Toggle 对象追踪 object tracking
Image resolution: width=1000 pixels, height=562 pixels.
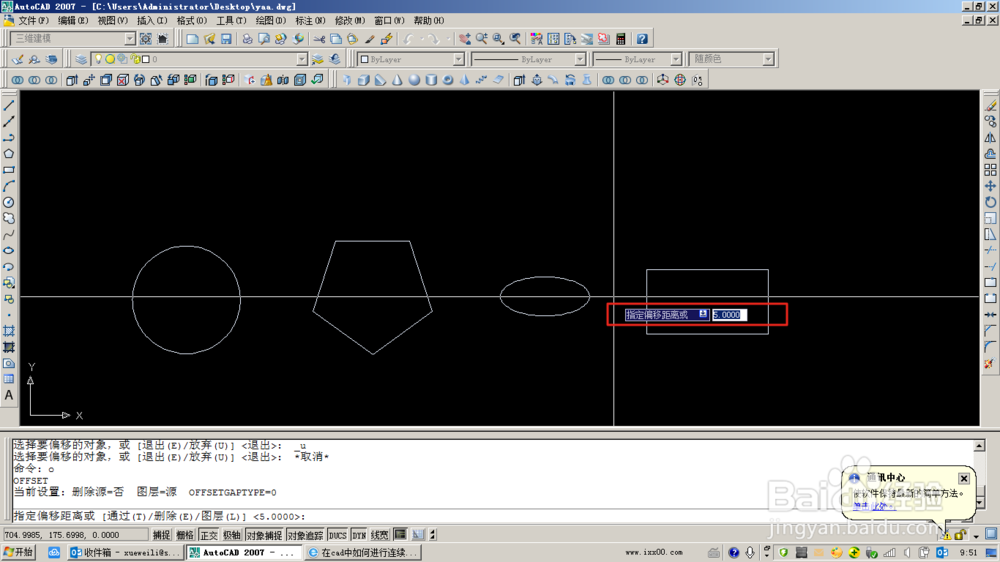click(305, 535)
